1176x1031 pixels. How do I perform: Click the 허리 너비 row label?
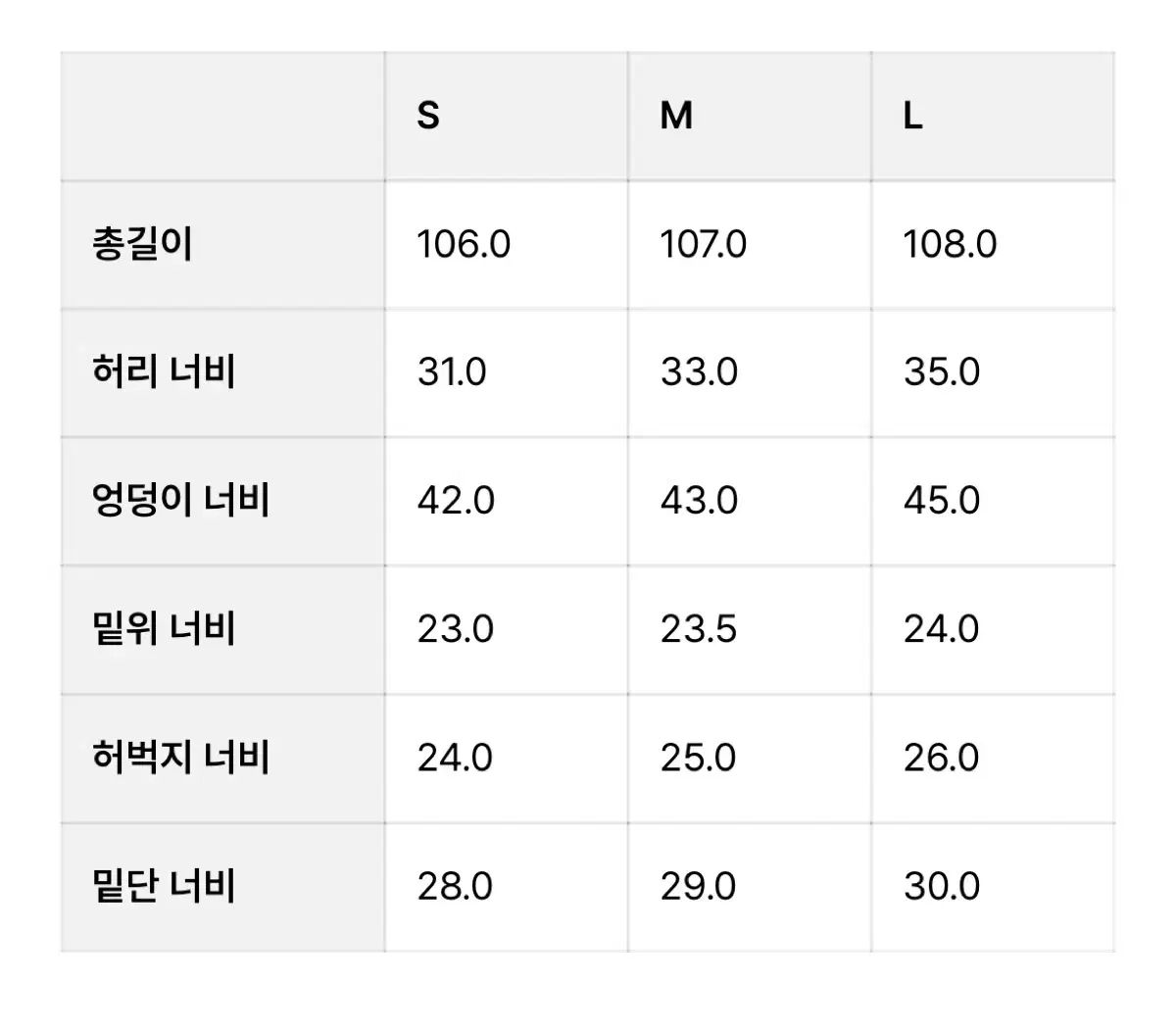(x=164, y=372)
